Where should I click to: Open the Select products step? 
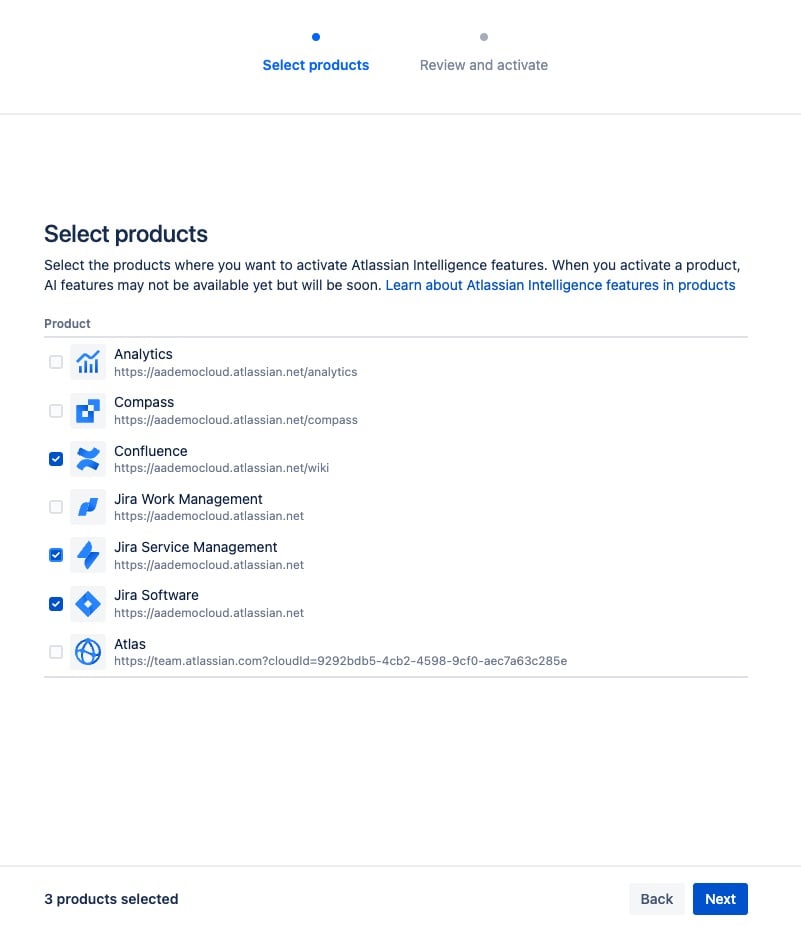(x=315, y=64)
